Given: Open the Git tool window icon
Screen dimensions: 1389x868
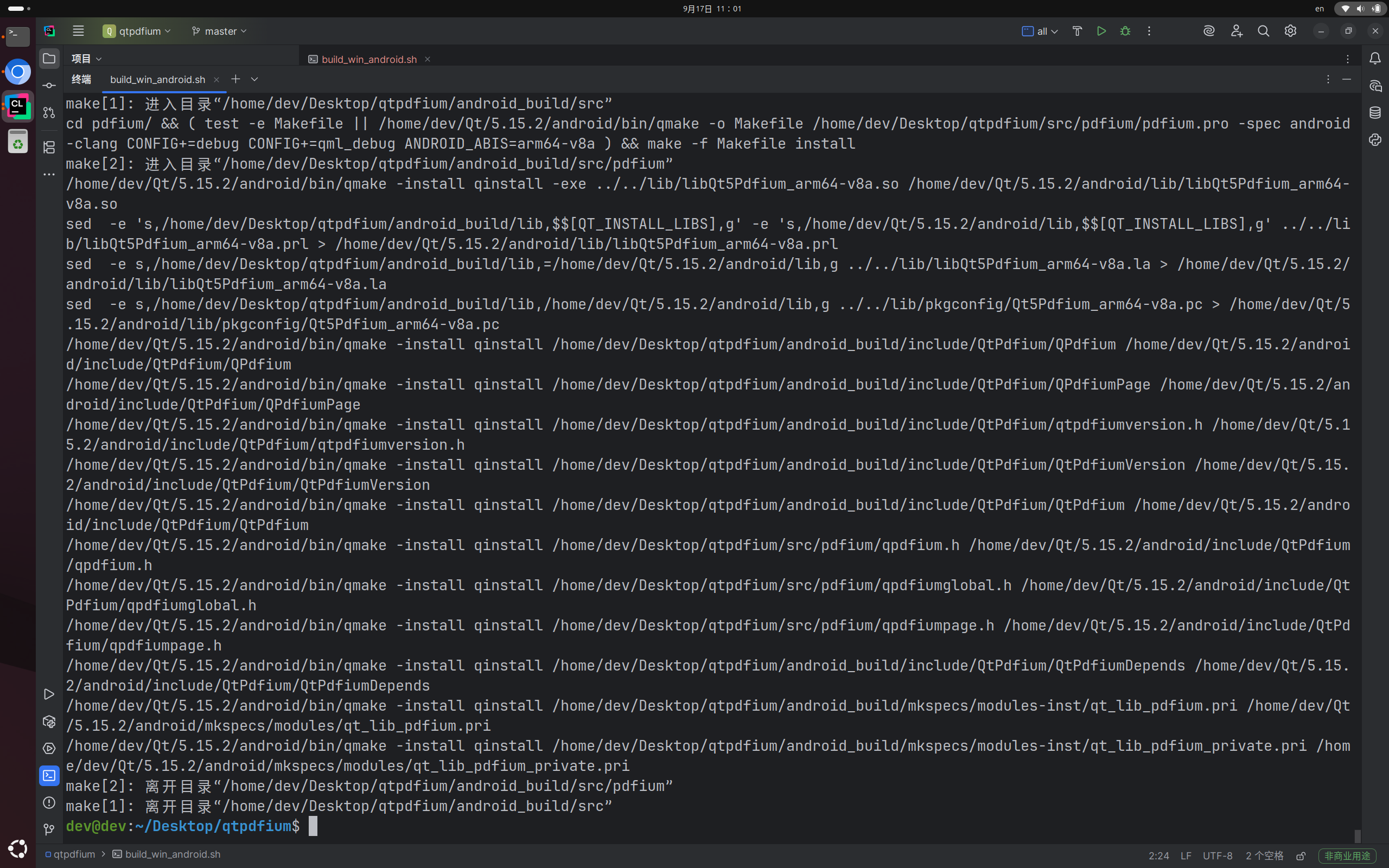Looking at the screenshot, I should pyautogui.click(x=49, y=829).
